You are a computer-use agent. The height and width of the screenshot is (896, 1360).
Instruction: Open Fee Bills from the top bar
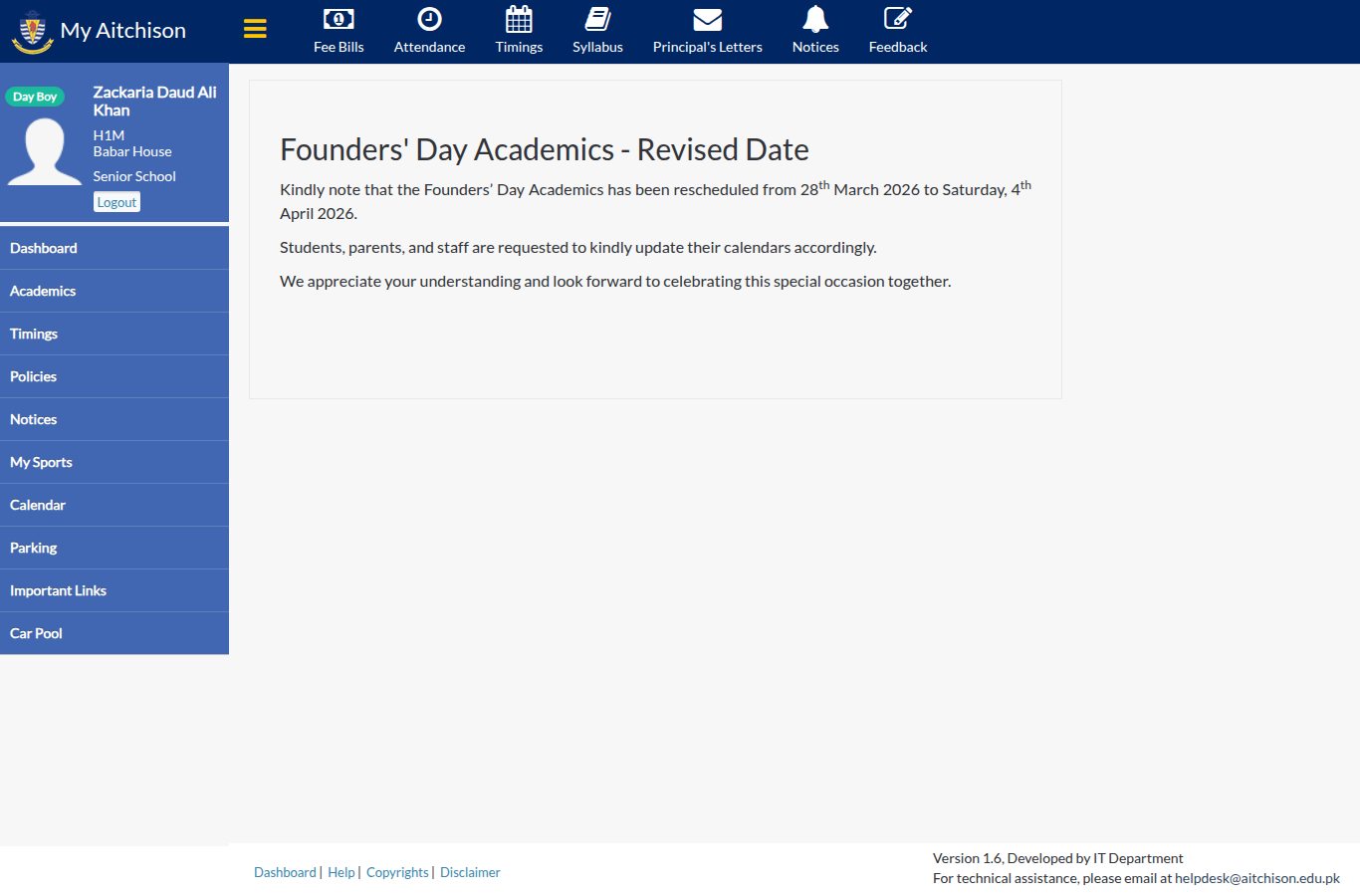click(339, 31)
